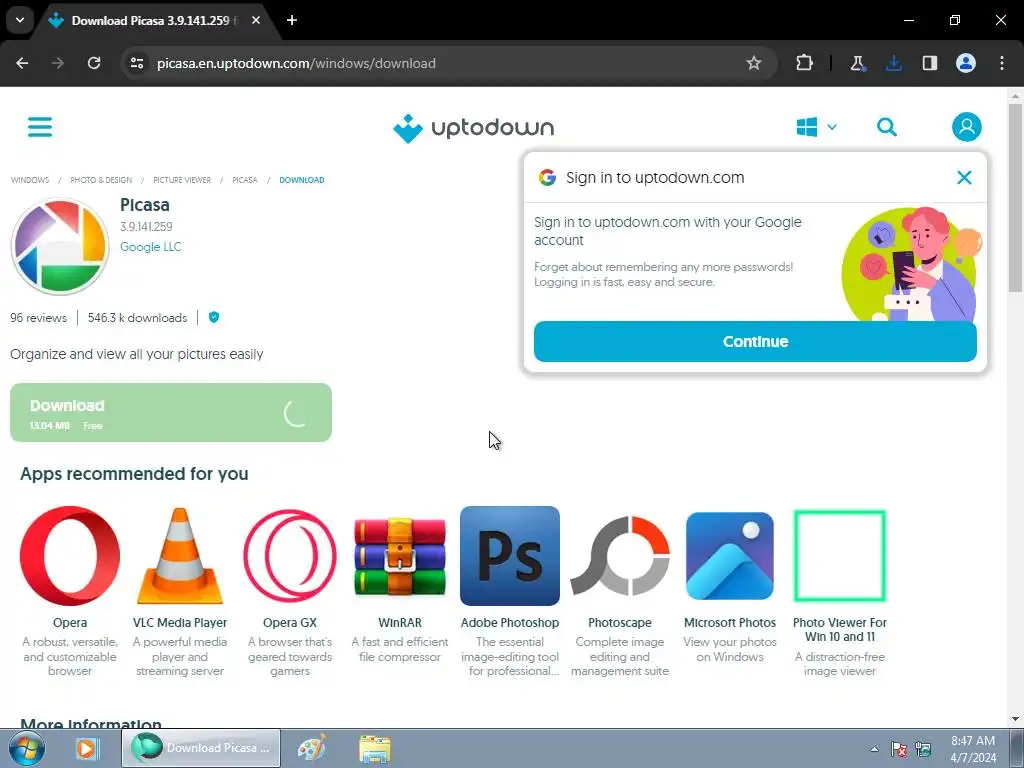
Task: Open a new browser tab
Action: 292,20
